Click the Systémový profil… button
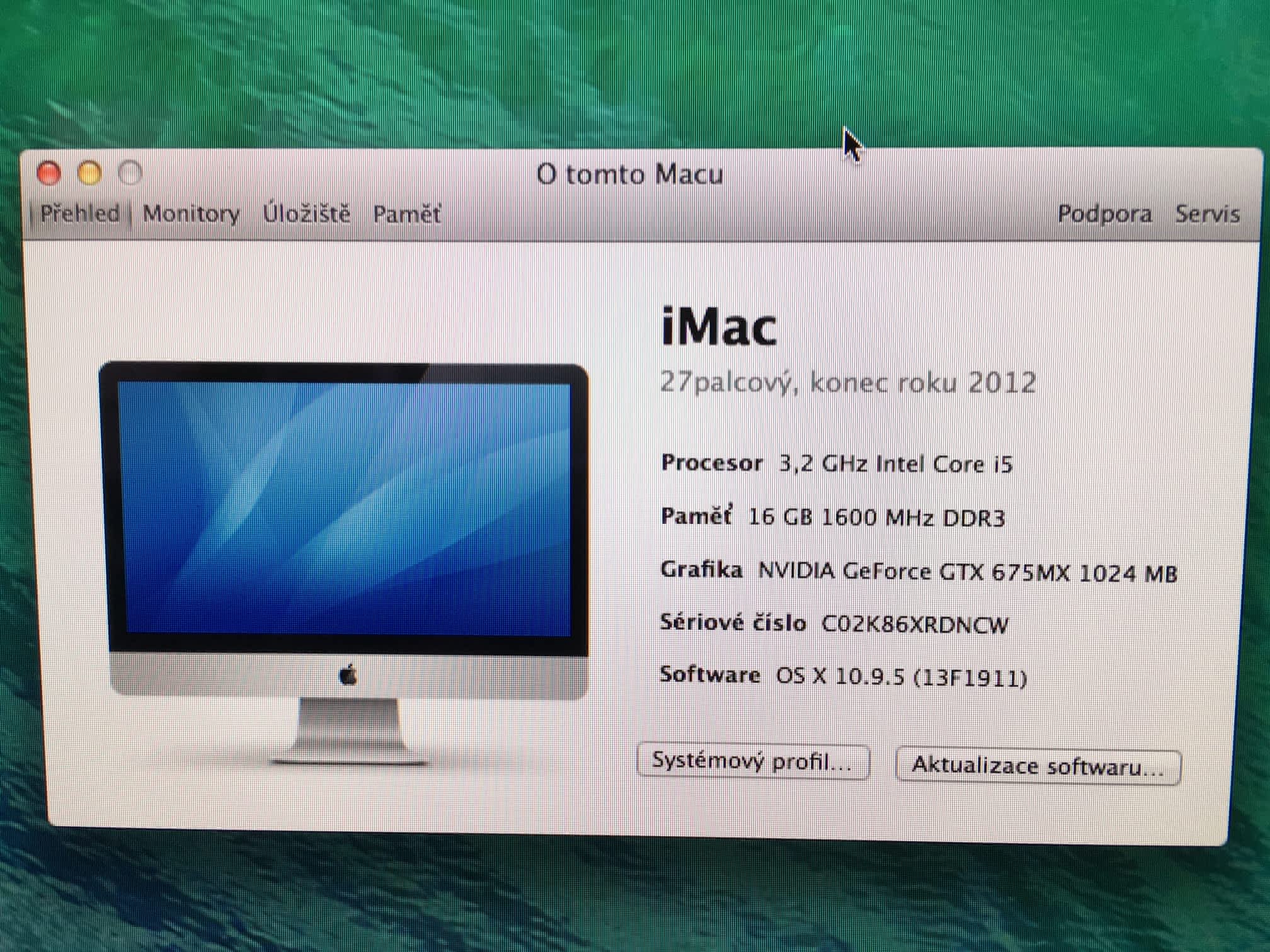This screenshot has width=1270, height=952. (x=753, y=762)
